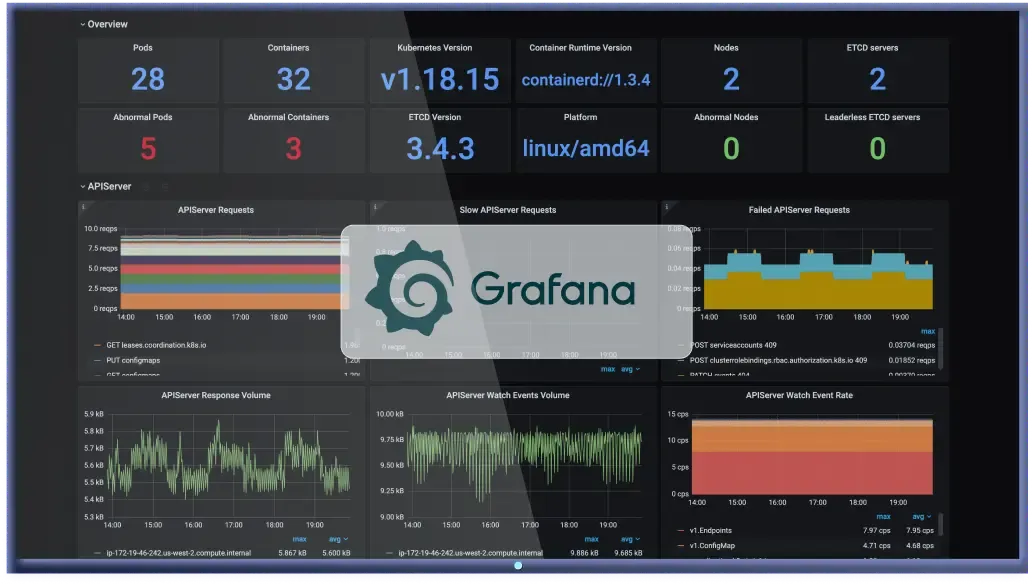Sort Watch Events Volume legend by avg
The image size is (1032, 585).
tap(630, 540)
